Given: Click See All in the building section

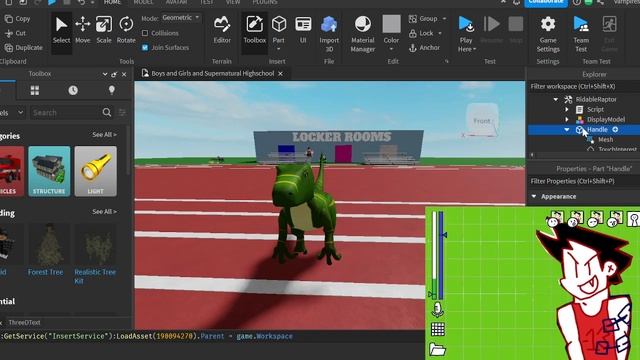Looking at the screenshot, I should coord(104,211).
